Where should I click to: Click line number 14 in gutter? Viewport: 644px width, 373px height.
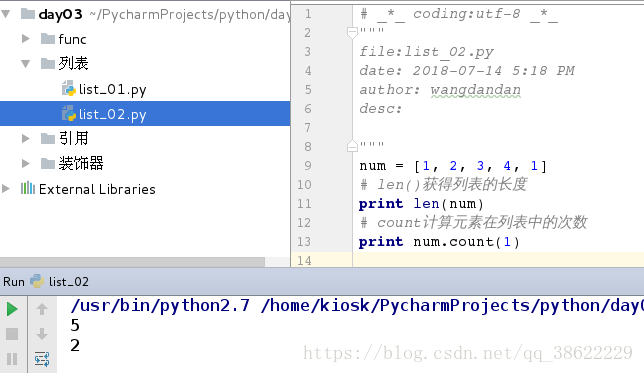(x=304, y=260)
